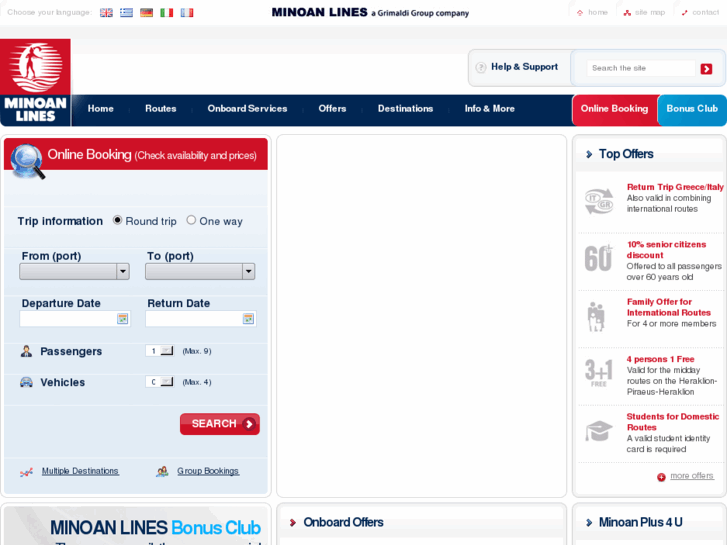Open the Departure Date calendar icon
This screenshot has height=545, width=727.
click(x=122, y=319)
